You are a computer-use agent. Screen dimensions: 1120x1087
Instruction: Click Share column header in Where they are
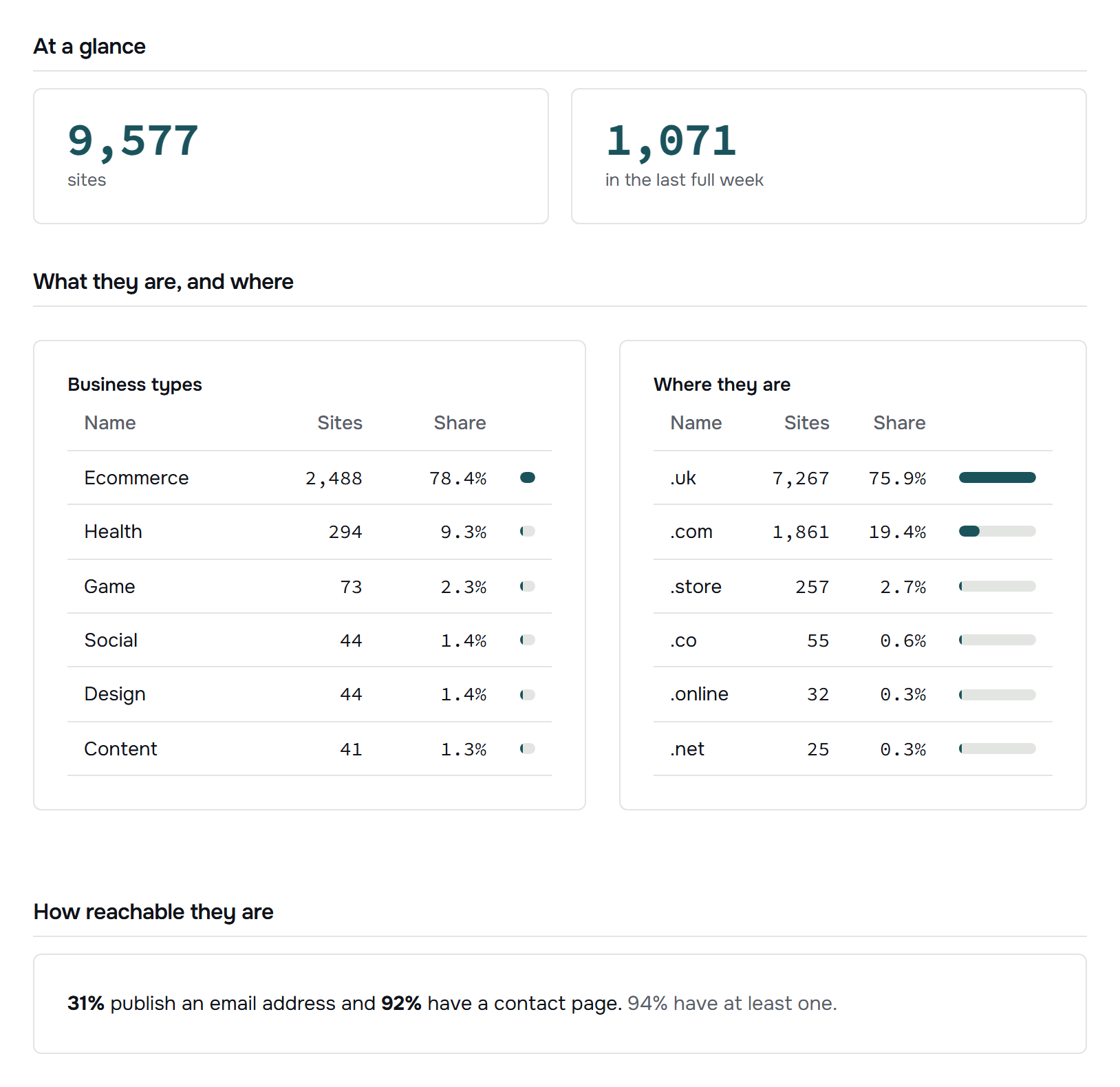pos(899,422)
